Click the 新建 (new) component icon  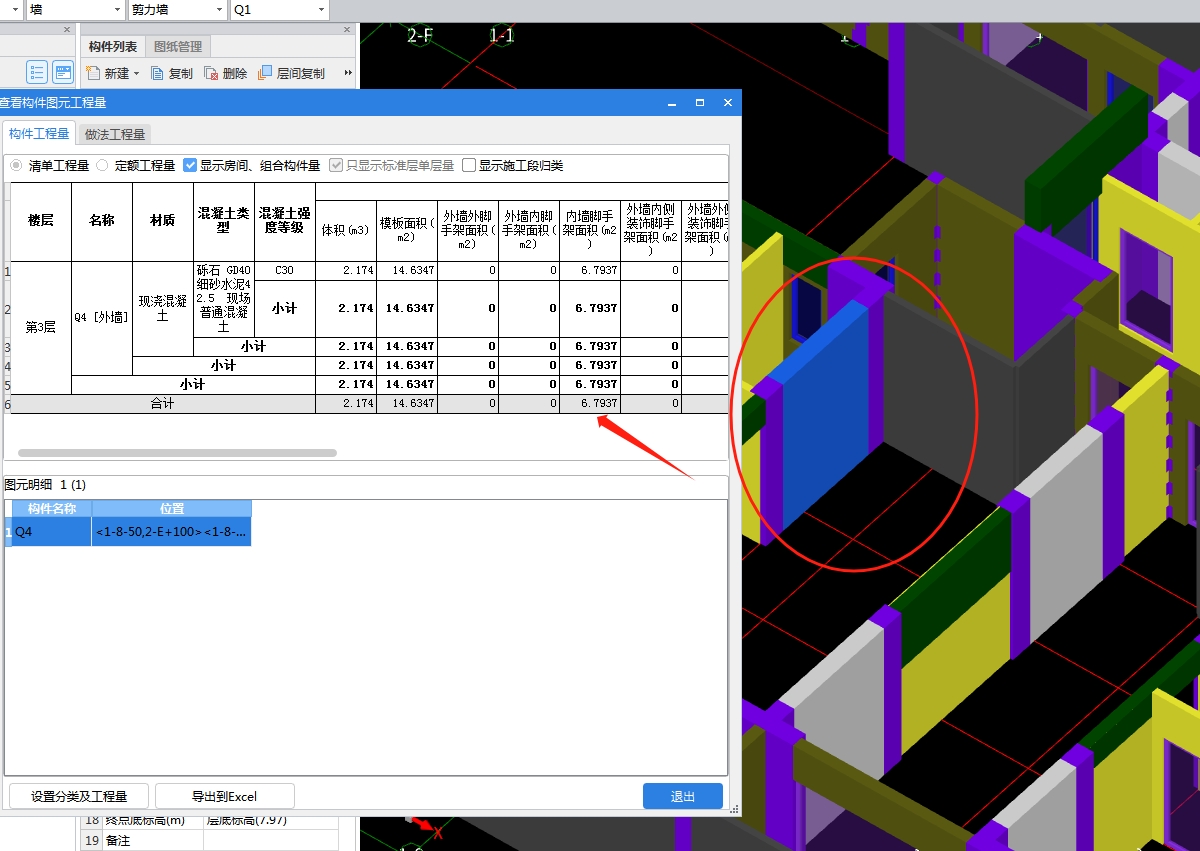tap(93, 73)
